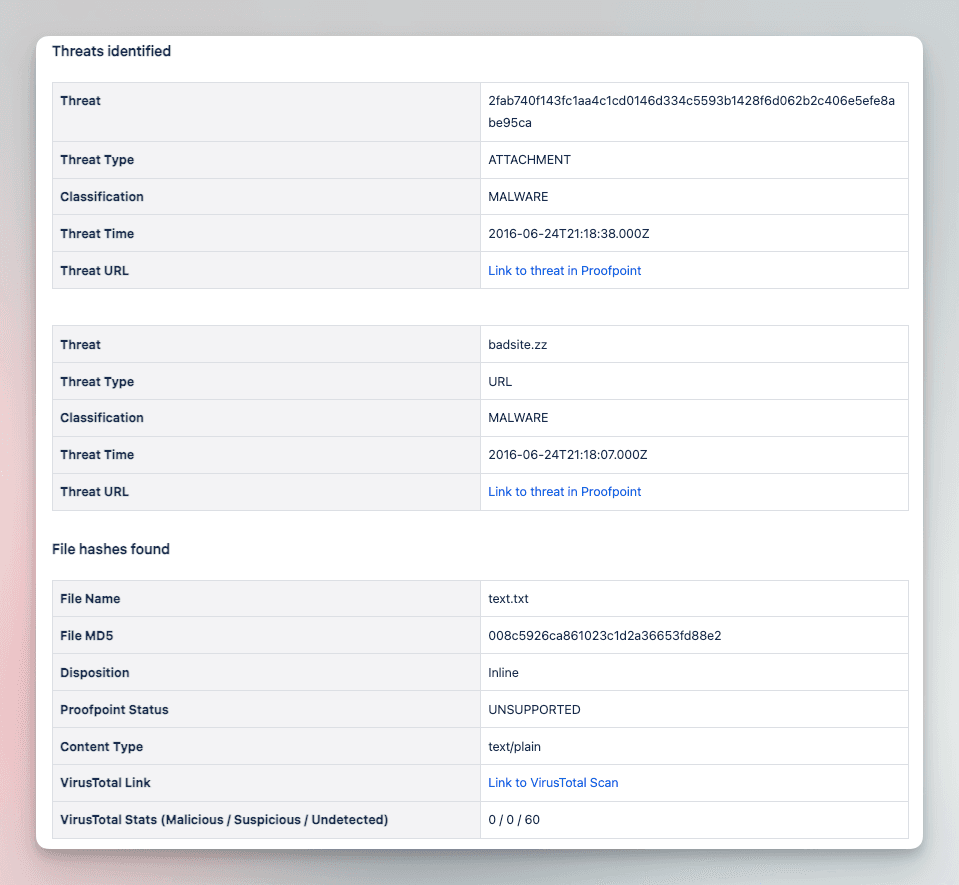Click the threat time 2016-06-24T21:18:07.000Z
The width and height of the screenshot is (959, 885).
pyautogui.click(x=568, y=454)
